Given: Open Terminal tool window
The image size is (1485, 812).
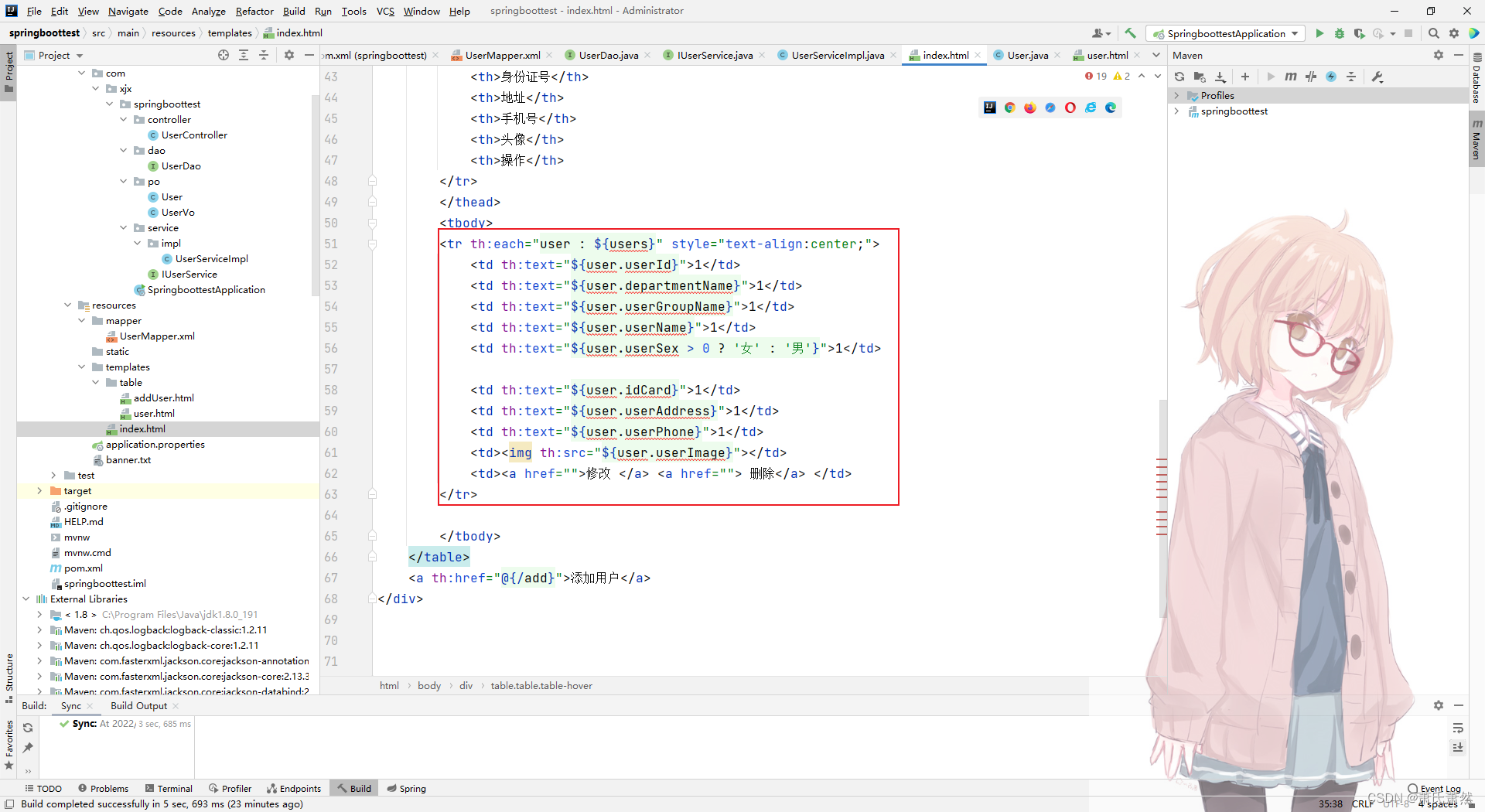Looking at the screenshot, I should point(169,789).
